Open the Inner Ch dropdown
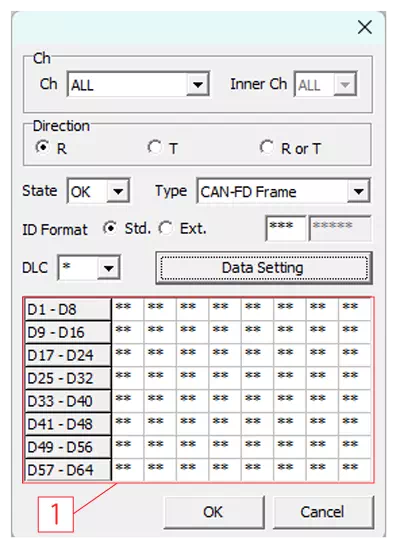 coord(325,84)
